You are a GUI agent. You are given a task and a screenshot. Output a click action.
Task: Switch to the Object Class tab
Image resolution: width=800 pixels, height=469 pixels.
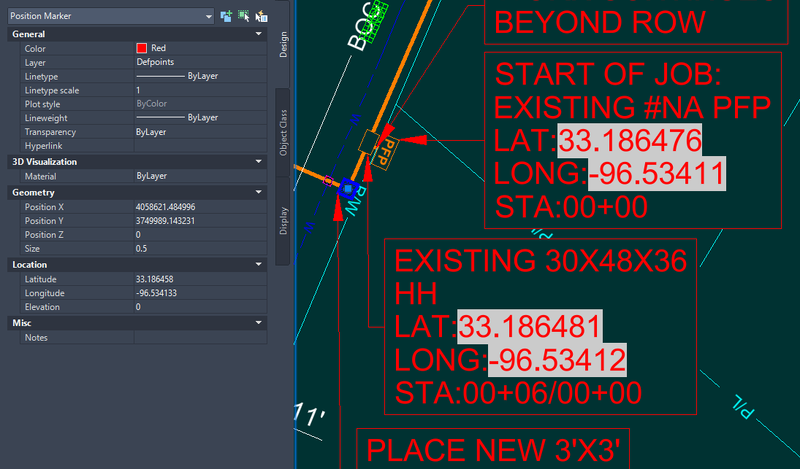tap(283, 129)
